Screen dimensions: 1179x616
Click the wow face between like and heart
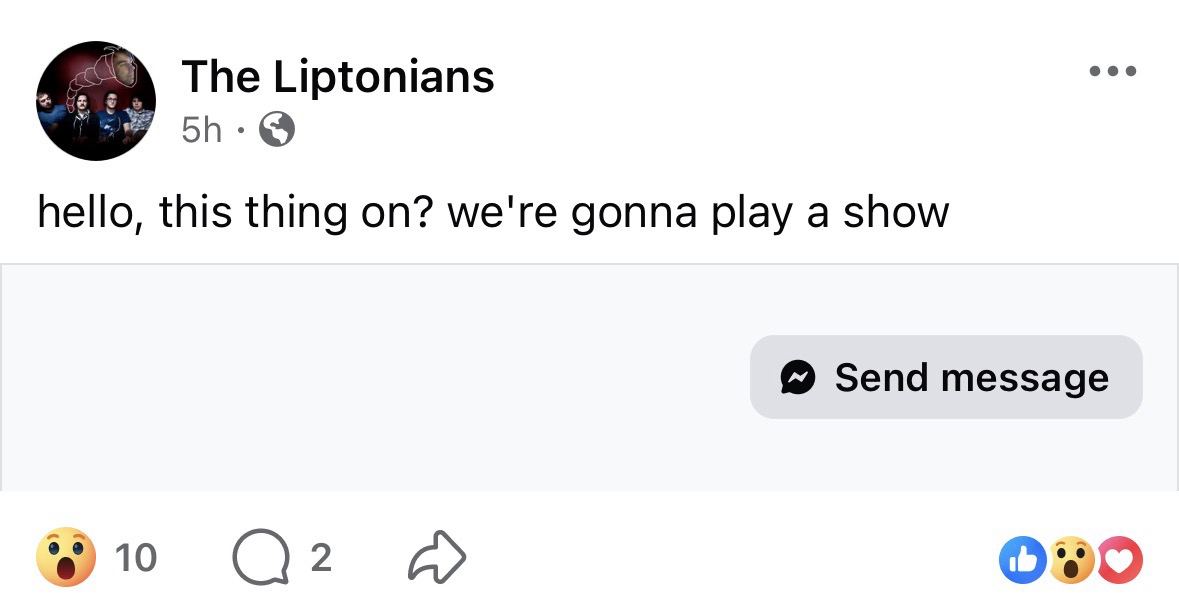(1071, 560)
